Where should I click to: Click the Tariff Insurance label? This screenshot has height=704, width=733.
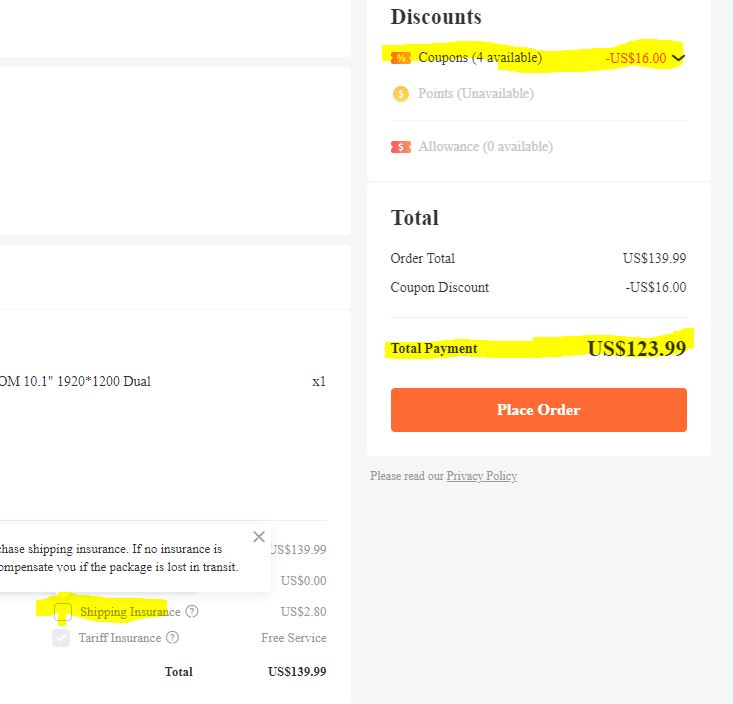(120, 638)
